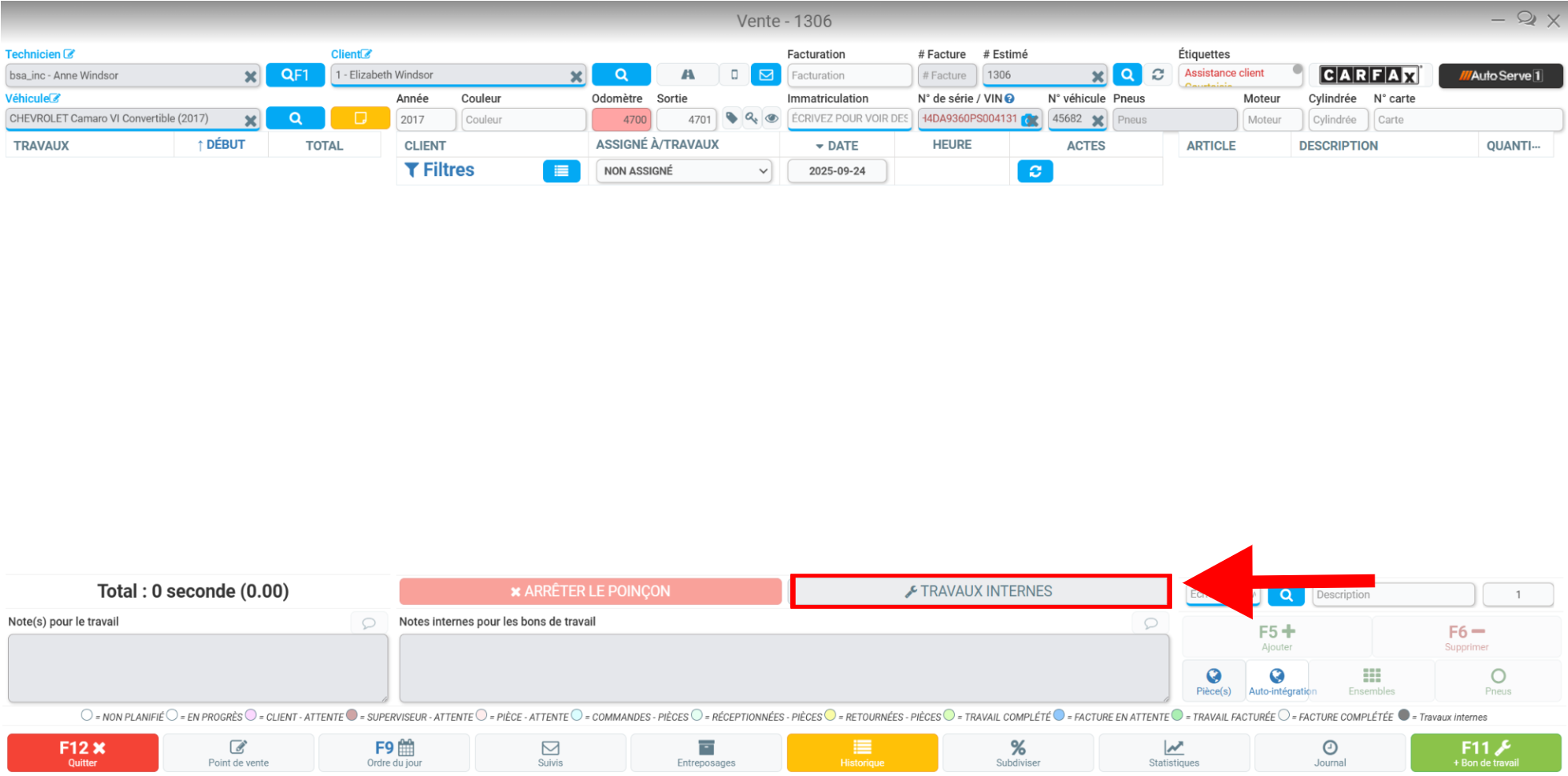
Task: Open the Historique tab
Action: coord(862,753)
